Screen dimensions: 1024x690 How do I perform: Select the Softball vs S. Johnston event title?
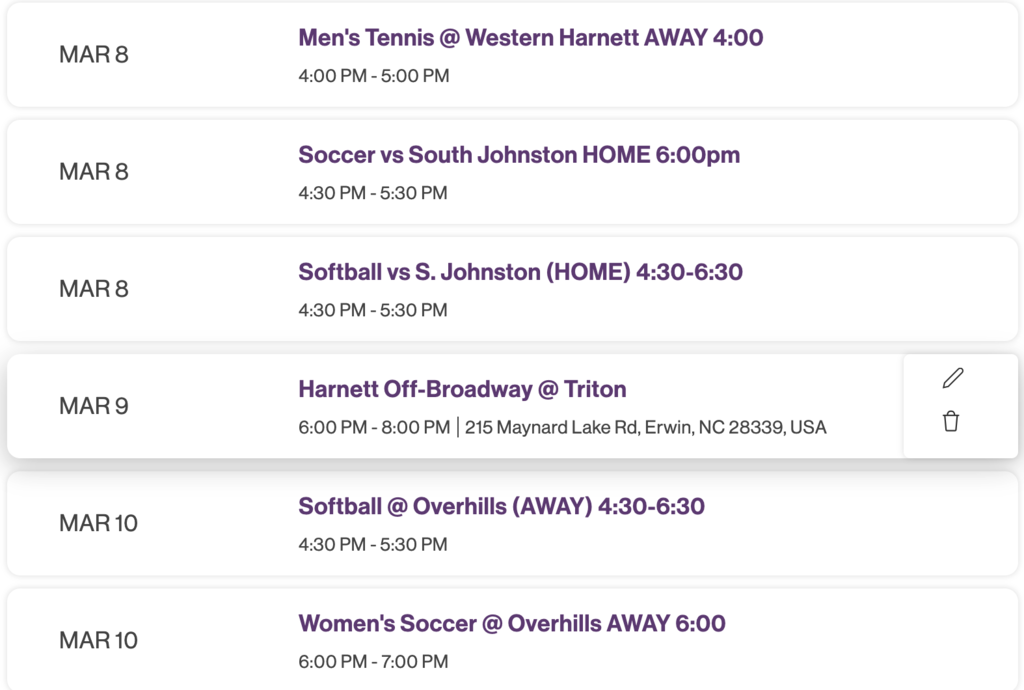(521, 272)
